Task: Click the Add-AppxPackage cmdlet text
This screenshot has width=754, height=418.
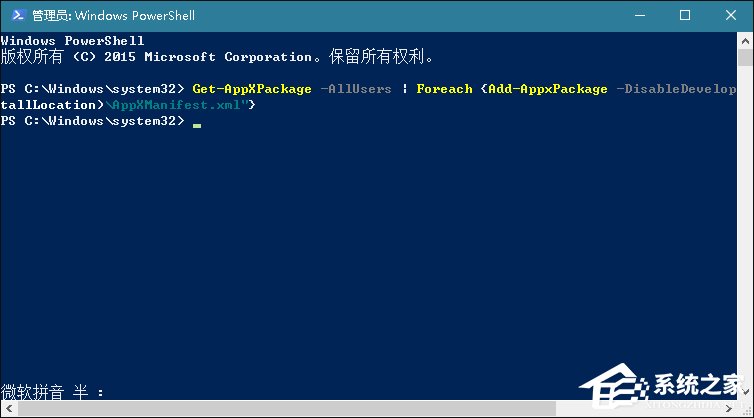Action: coord(548,89)
